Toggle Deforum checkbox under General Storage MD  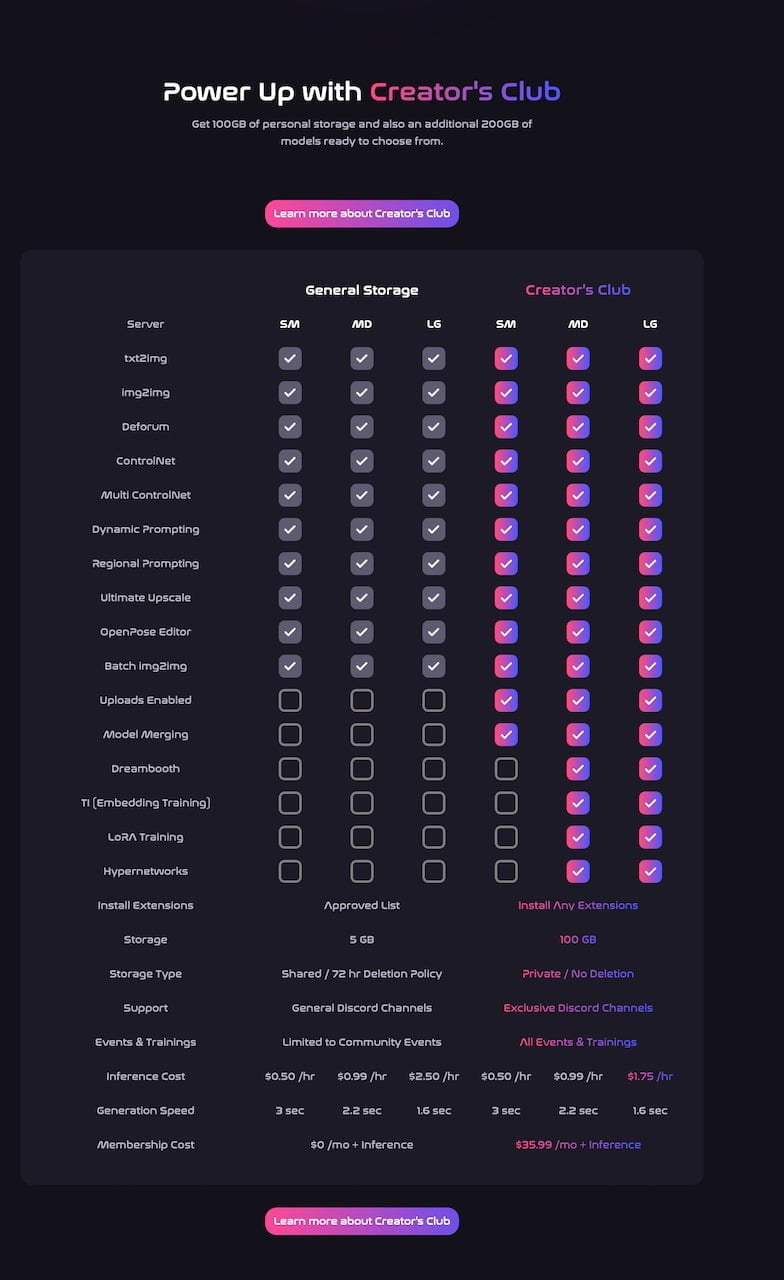362,427
